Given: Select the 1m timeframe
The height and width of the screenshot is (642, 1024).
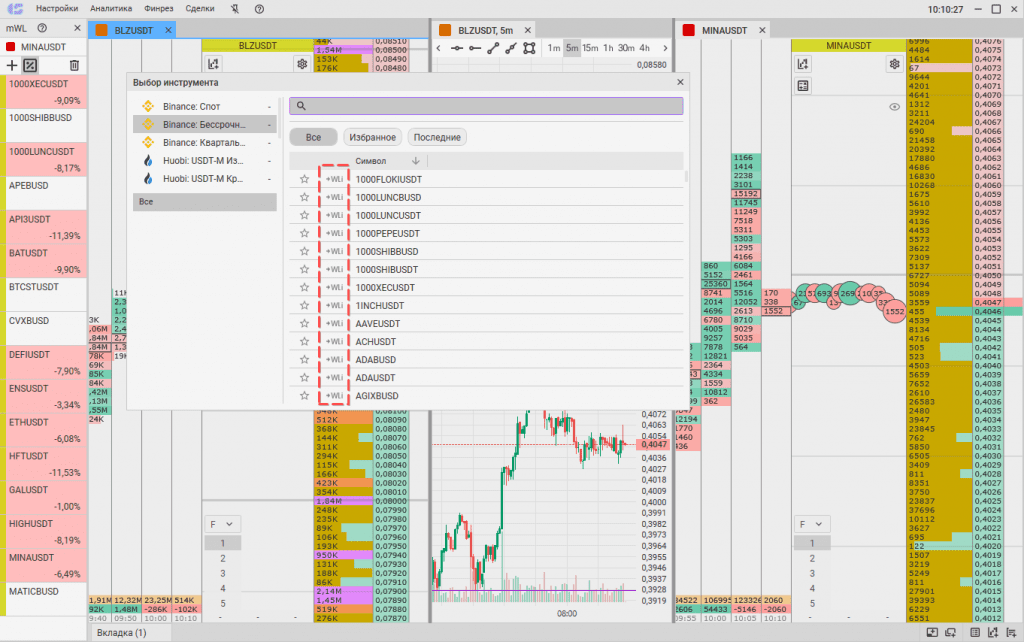Looking at the screenshot, I should click(x=554, y=48).
